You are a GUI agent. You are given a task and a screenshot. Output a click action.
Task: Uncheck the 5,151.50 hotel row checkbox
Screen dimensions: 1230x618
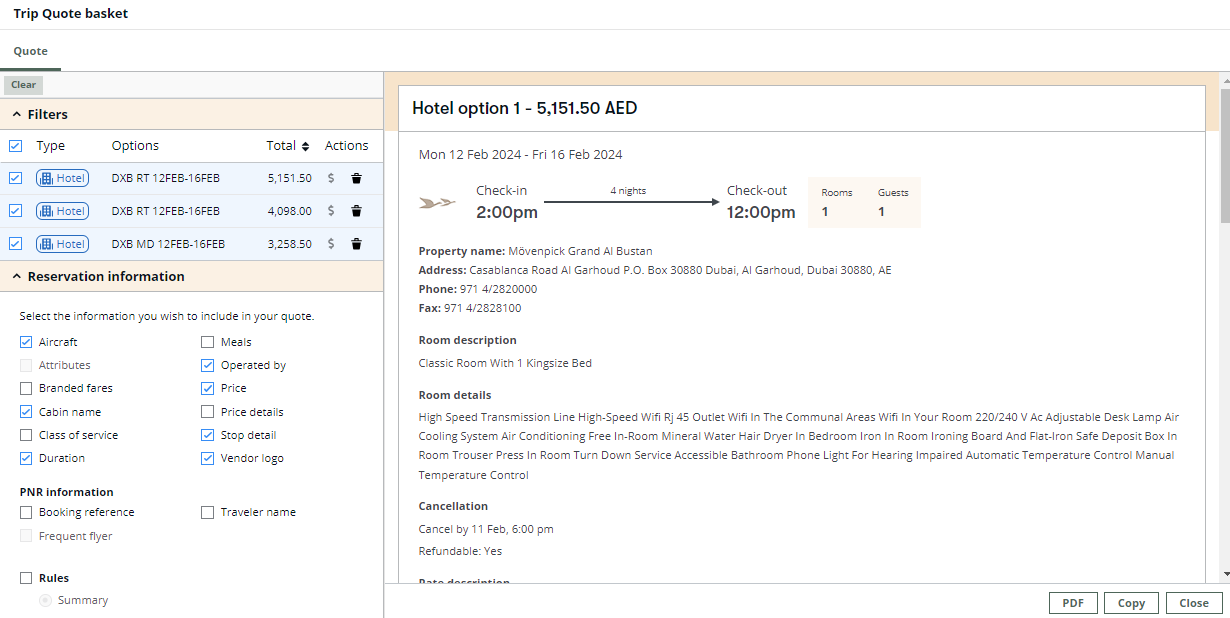(x=15, y=178)
